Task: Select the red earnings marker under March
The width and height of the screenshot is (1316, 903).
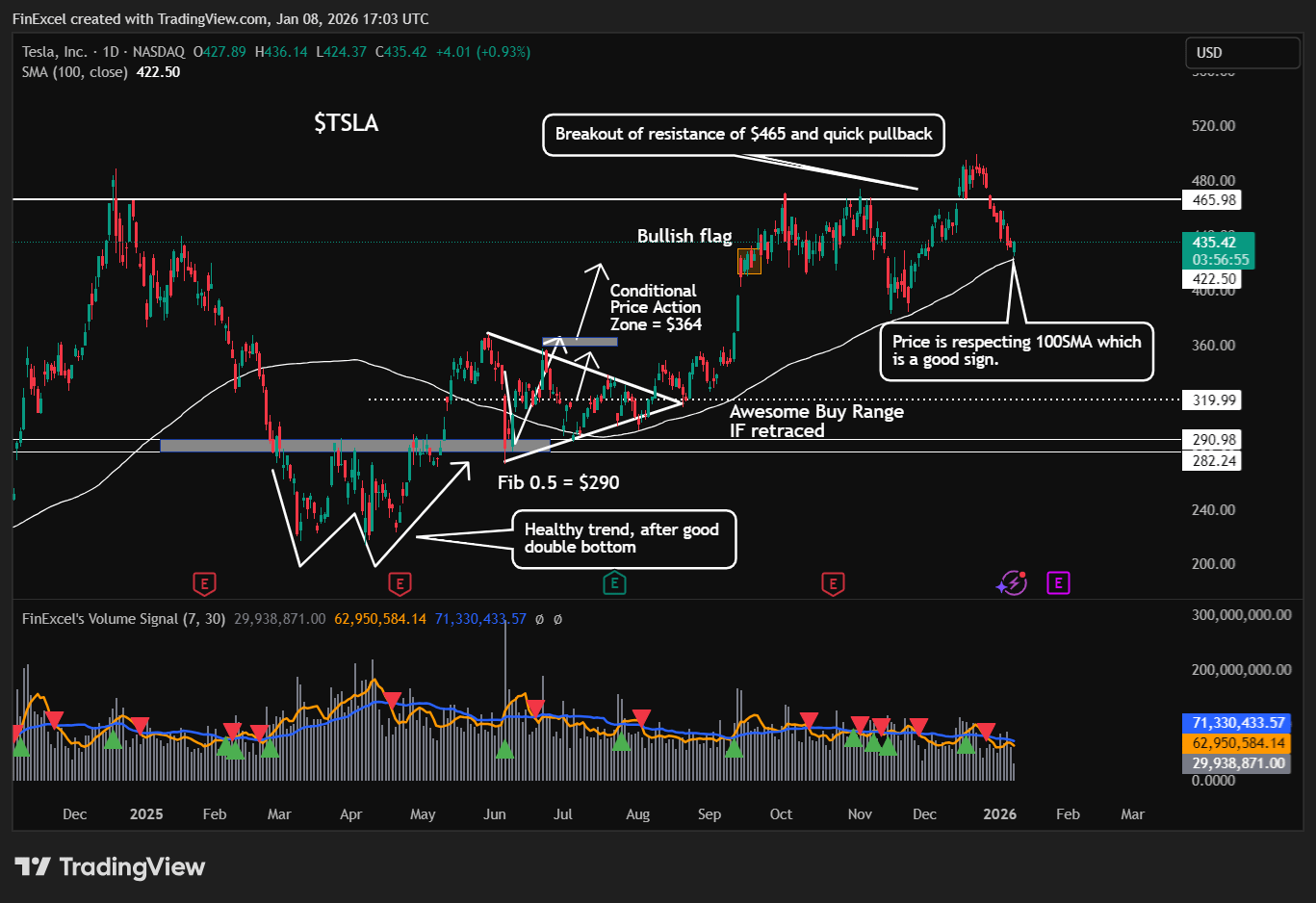Action: (204, 583)
